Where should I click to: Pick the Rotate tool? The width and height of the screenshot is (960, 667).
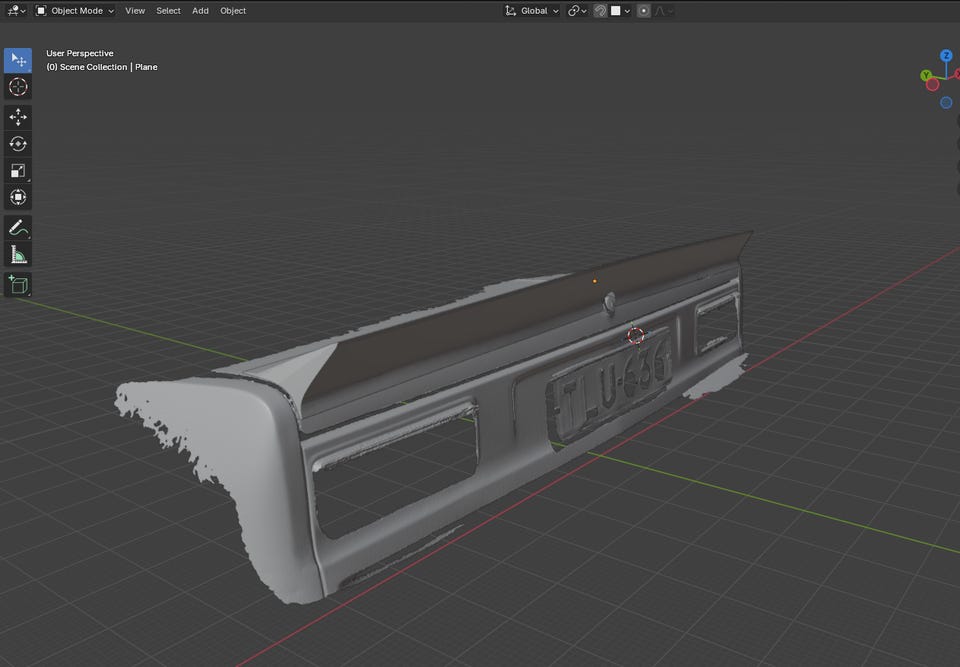[18, 144]
